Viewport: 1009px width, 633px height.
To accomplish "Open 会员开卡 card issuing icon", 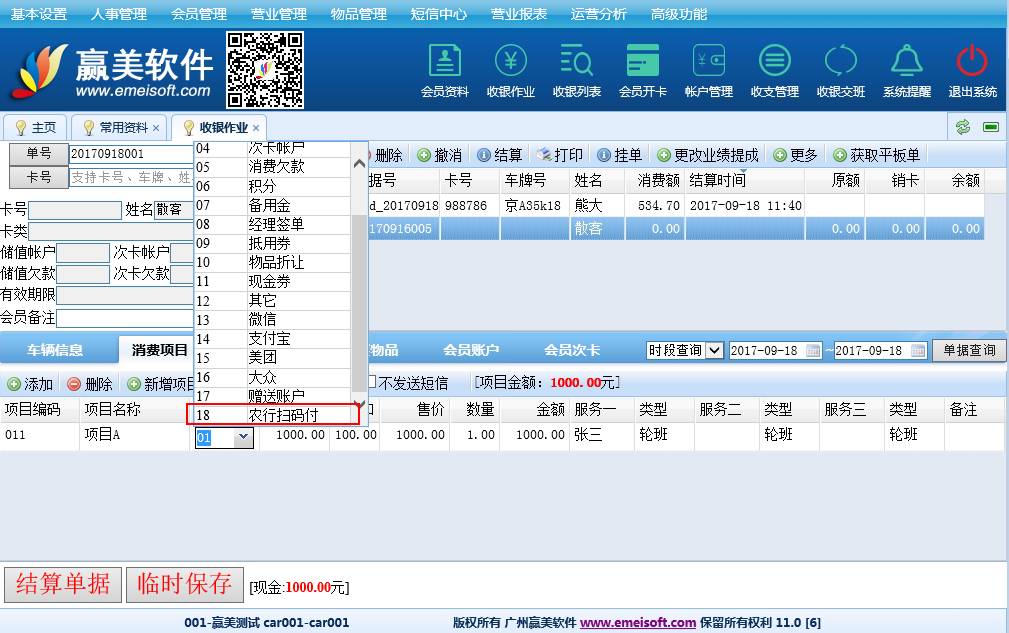I will click(x=642, y=62).
